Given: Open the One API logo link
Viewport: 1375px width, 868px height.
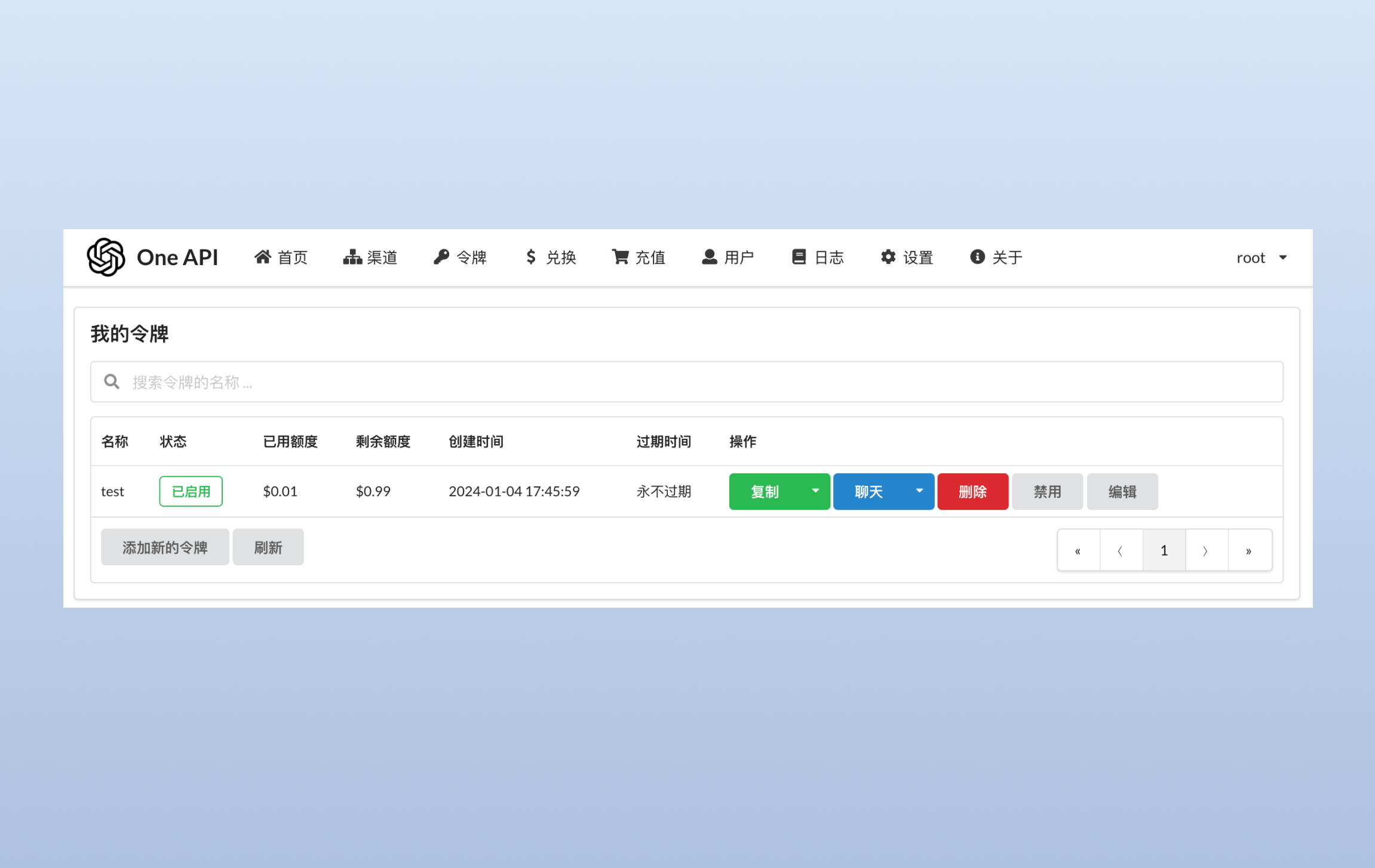Looking at the screenshot, I should tap(153, 257).
